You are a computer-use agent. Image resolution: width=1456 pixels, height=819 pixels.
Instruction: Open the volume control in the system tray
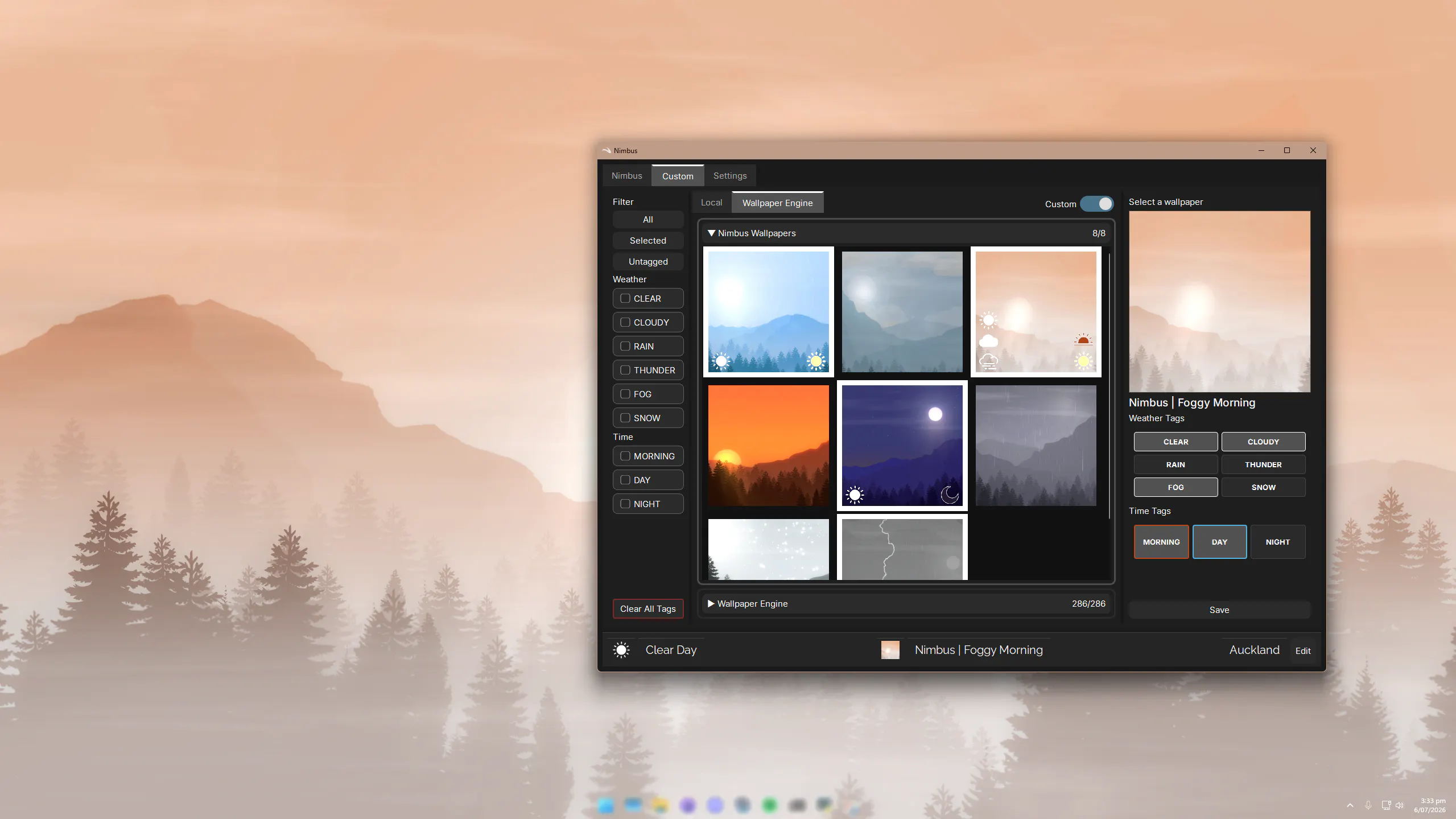pyautogui.click(x=1400, y=805)
